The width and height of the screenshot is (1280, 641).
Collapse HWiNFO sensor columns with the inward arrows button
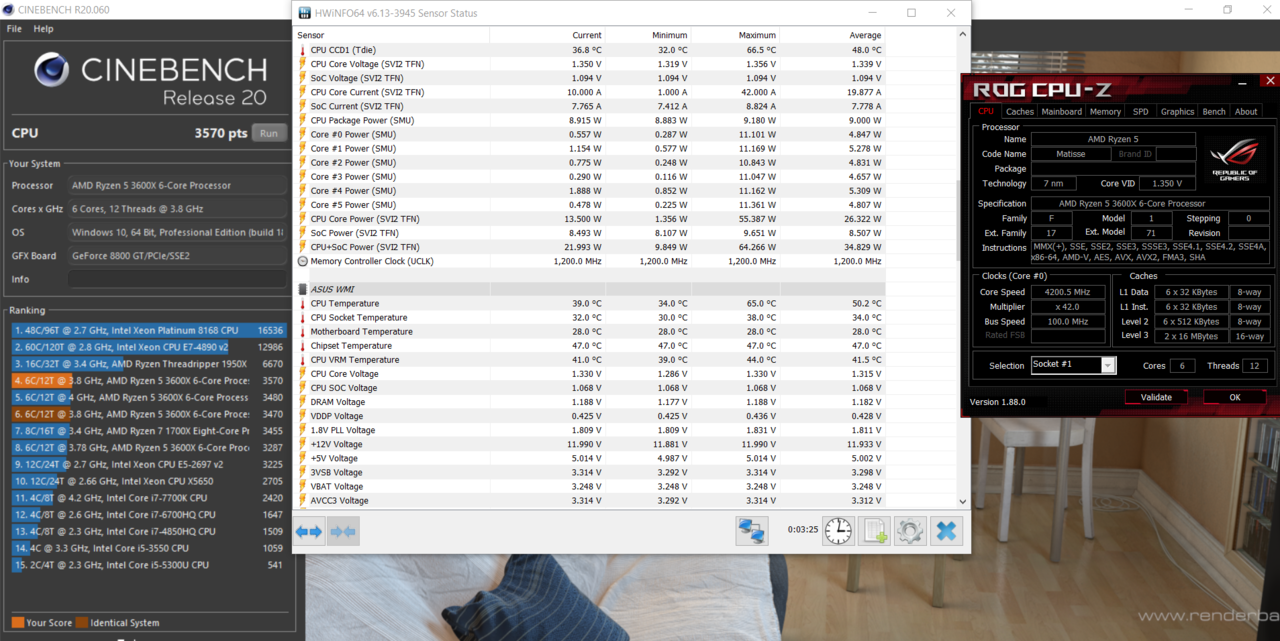343,532
